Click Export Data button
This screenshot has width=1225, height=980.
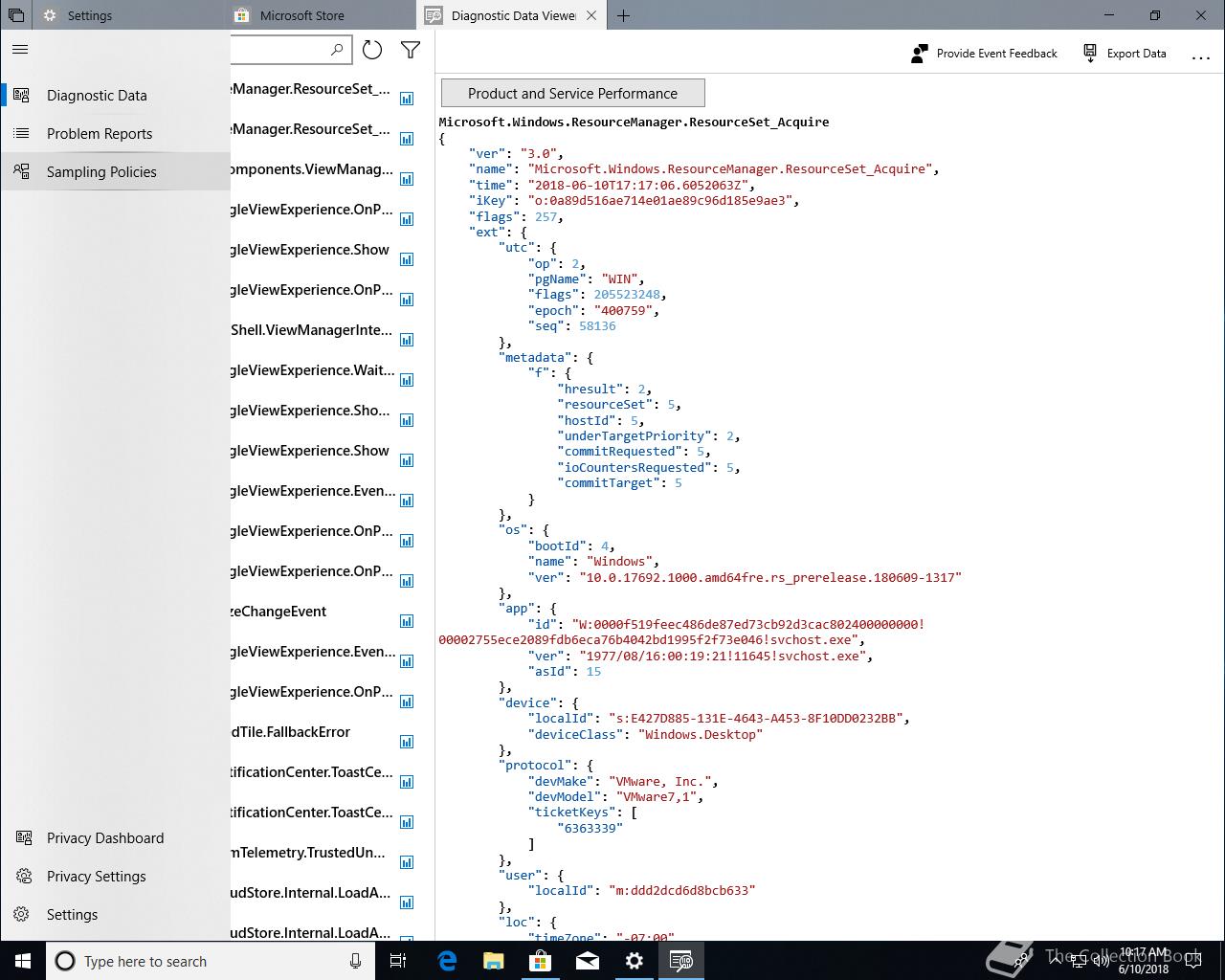(x=1125, y=54)
